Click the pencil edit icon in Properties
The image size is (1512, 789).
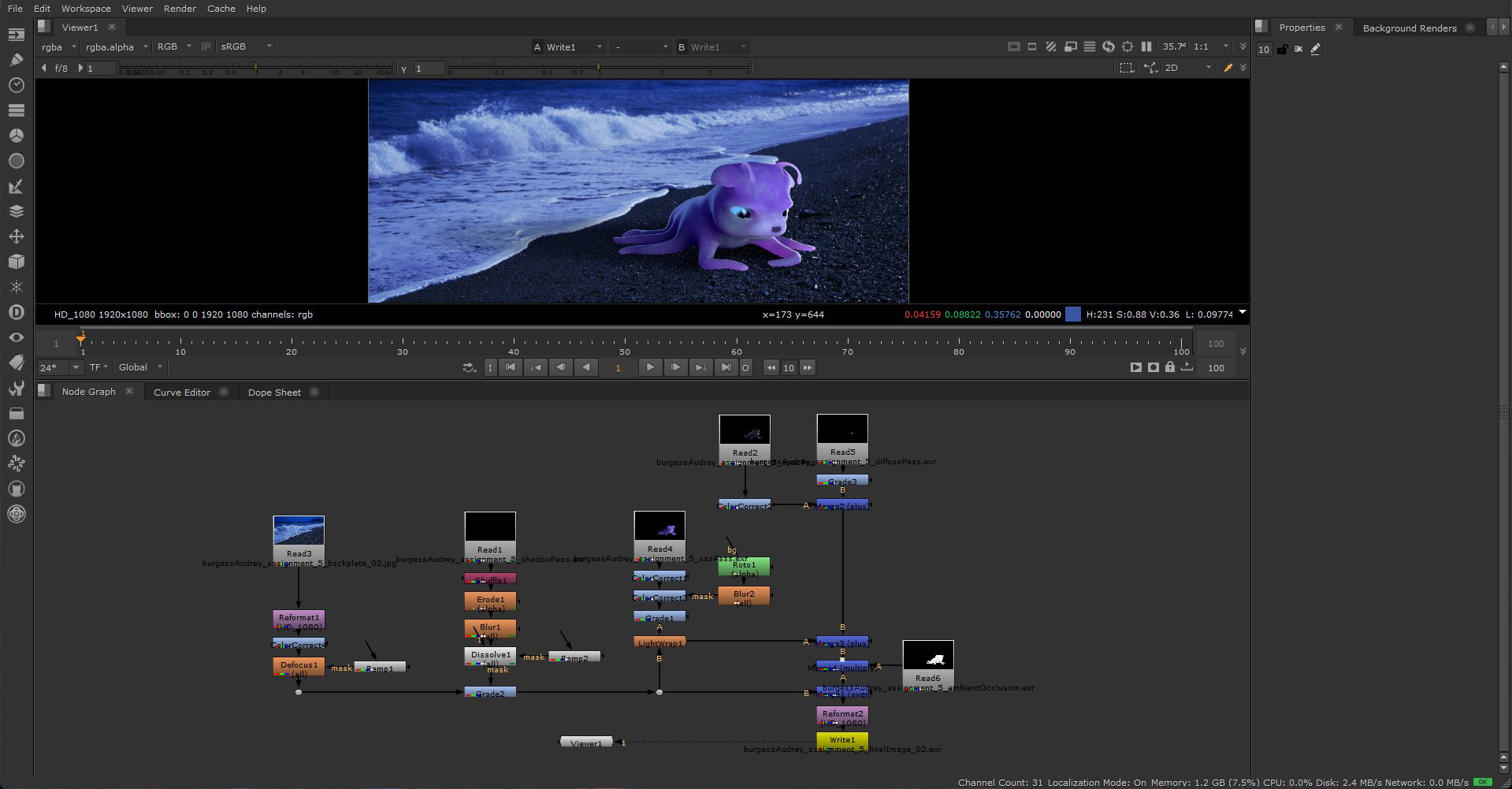pos(1315,49)
